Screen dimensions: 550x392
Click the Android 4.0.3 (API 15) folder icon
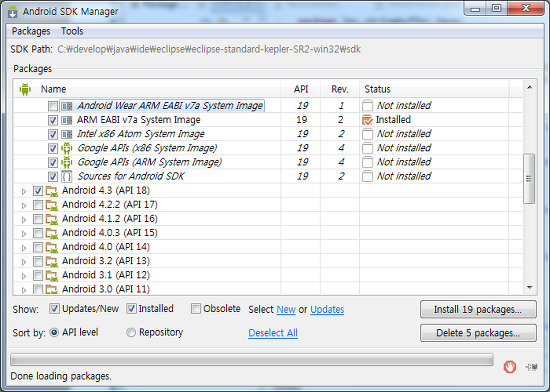52,233
